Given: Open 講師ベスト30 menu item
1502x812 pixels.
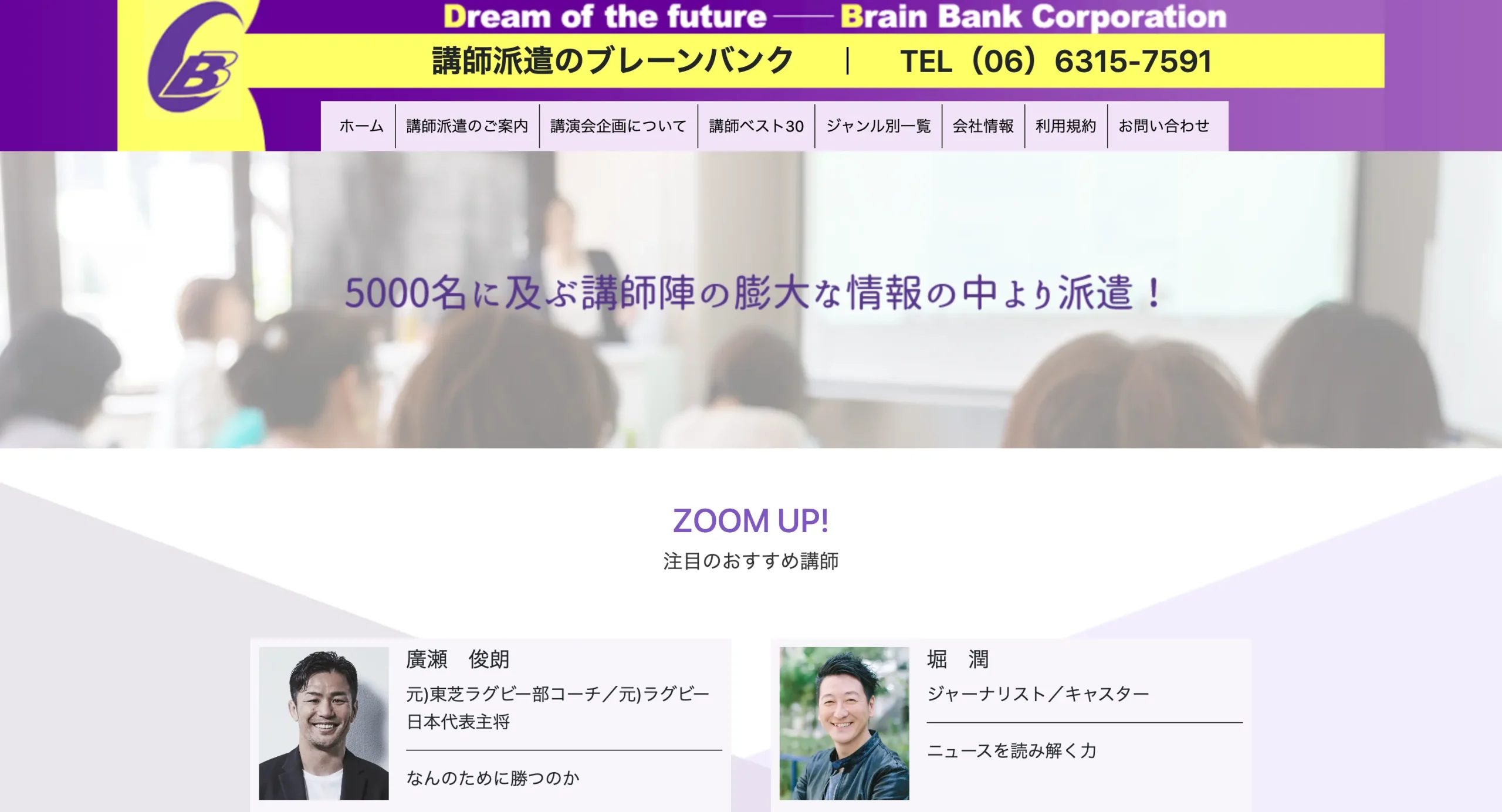Looking at the screenshot, I should 756,126.
